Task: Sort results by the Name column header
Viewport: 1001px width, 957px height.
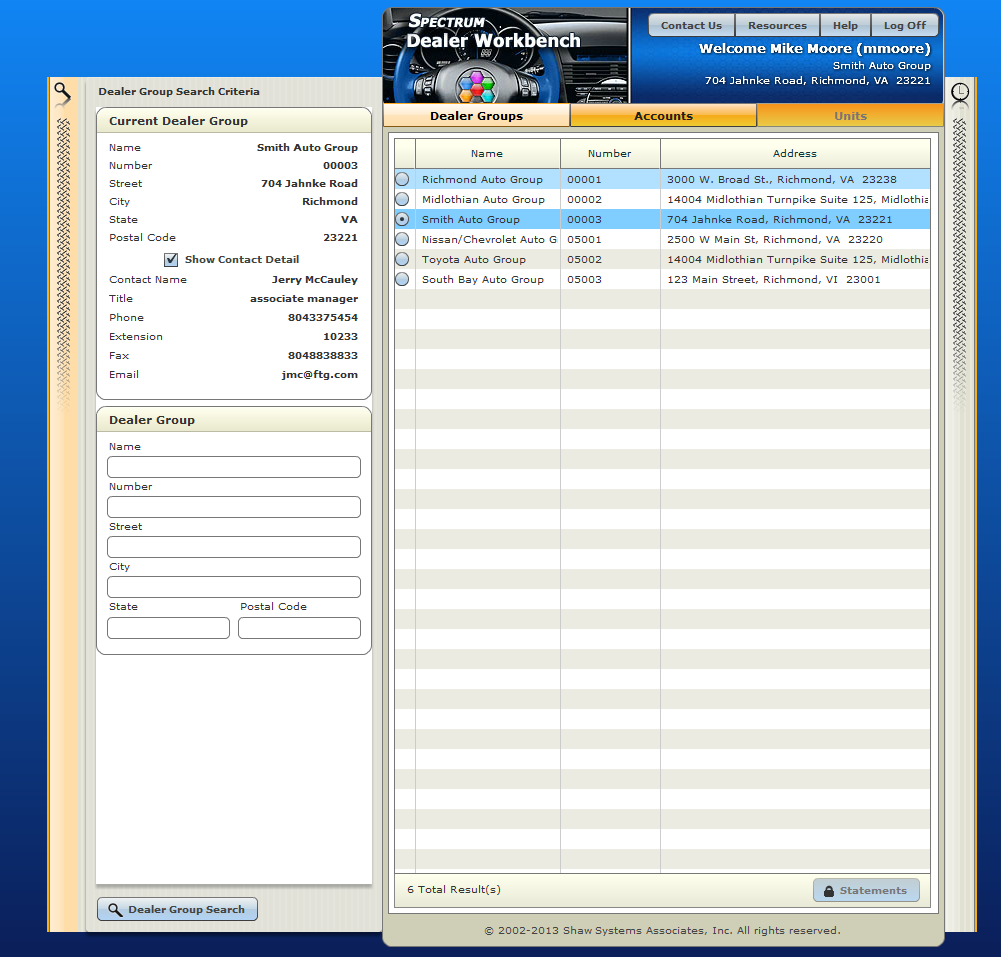Action: [488, 153]
